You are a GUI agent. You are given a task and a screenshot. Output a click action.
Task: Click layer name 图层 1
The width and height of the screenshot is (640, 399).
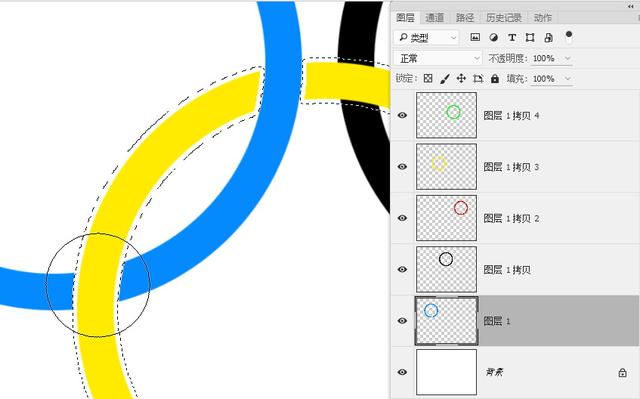coord(497,321)
